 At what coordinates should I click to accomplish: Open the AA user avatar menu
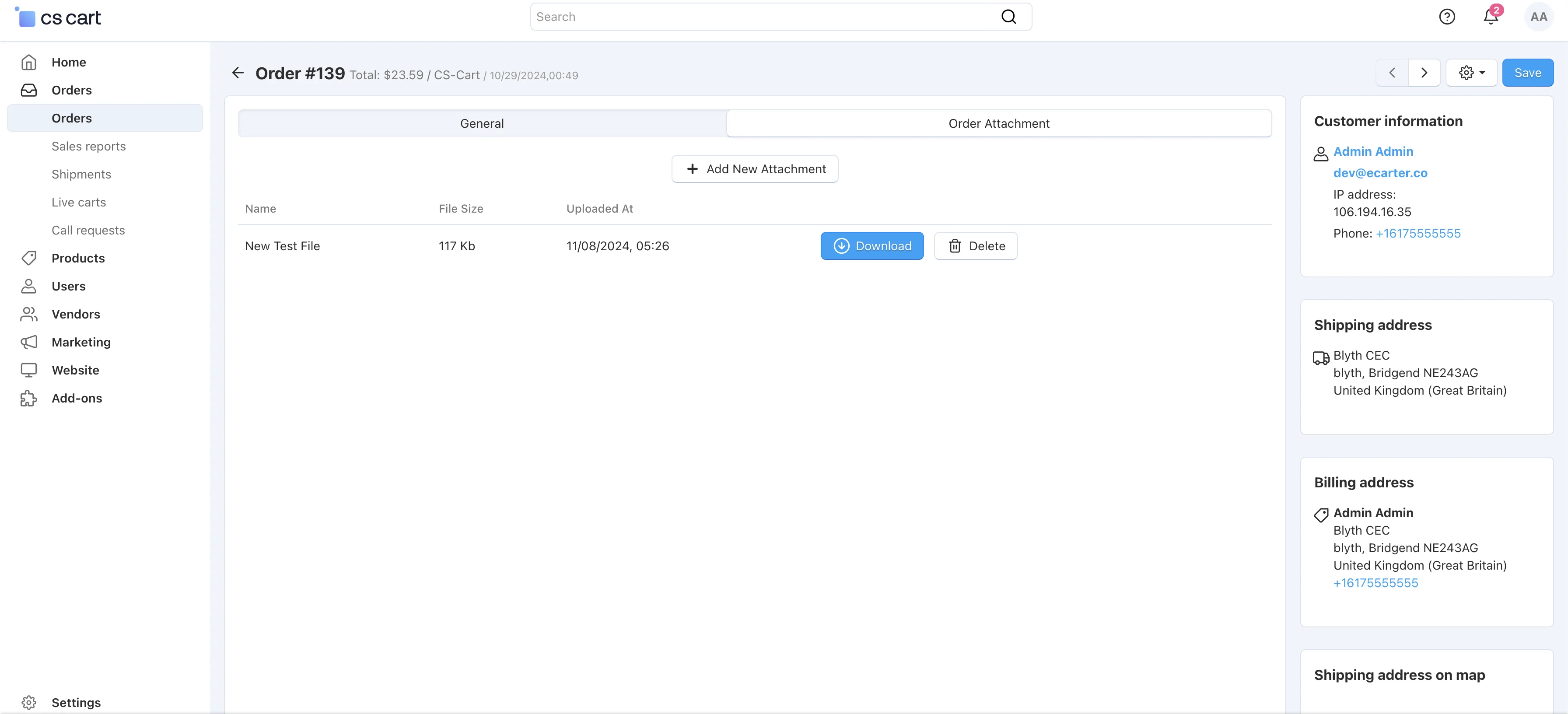coord(1538,17)
